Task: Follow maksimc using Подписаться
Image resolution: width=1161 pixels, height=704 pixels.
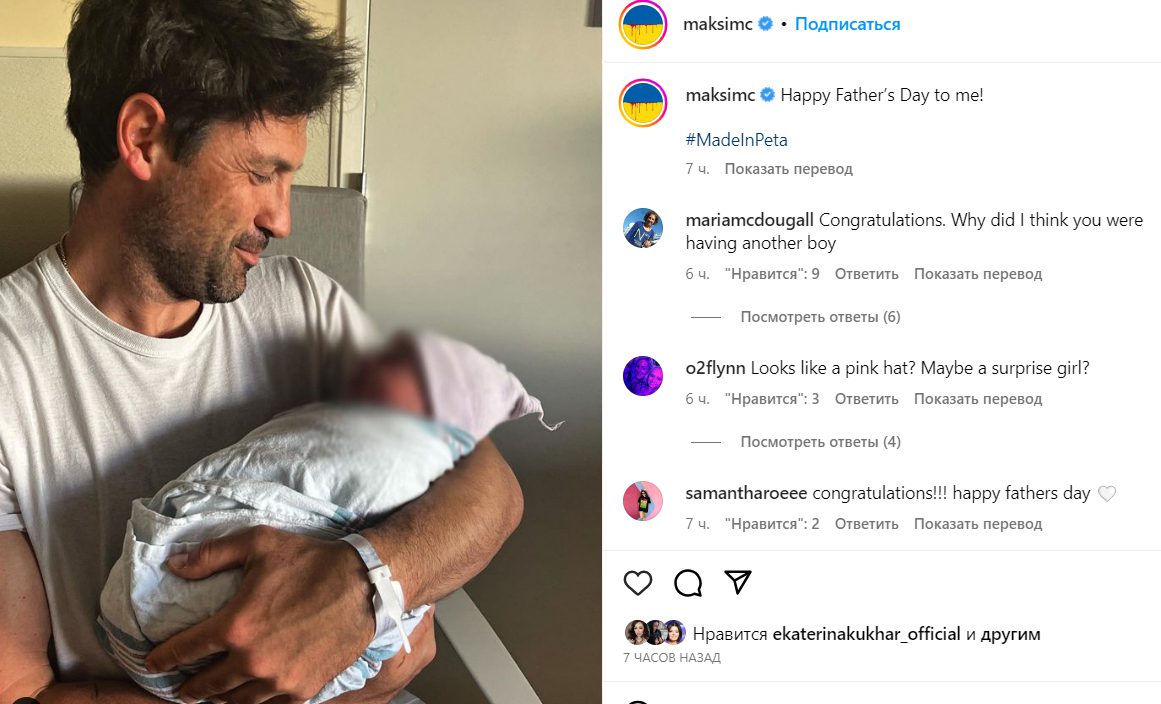Action: click(x=847, y=24)
